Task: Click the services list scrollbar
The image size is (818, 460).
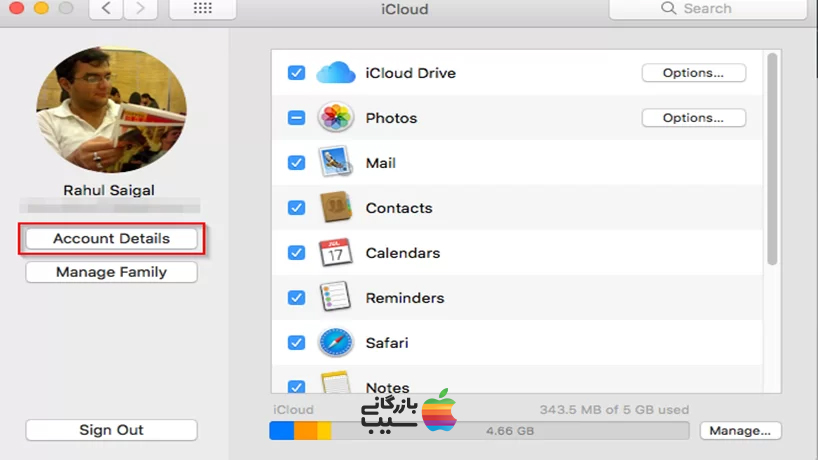Action: pos(772,159)
